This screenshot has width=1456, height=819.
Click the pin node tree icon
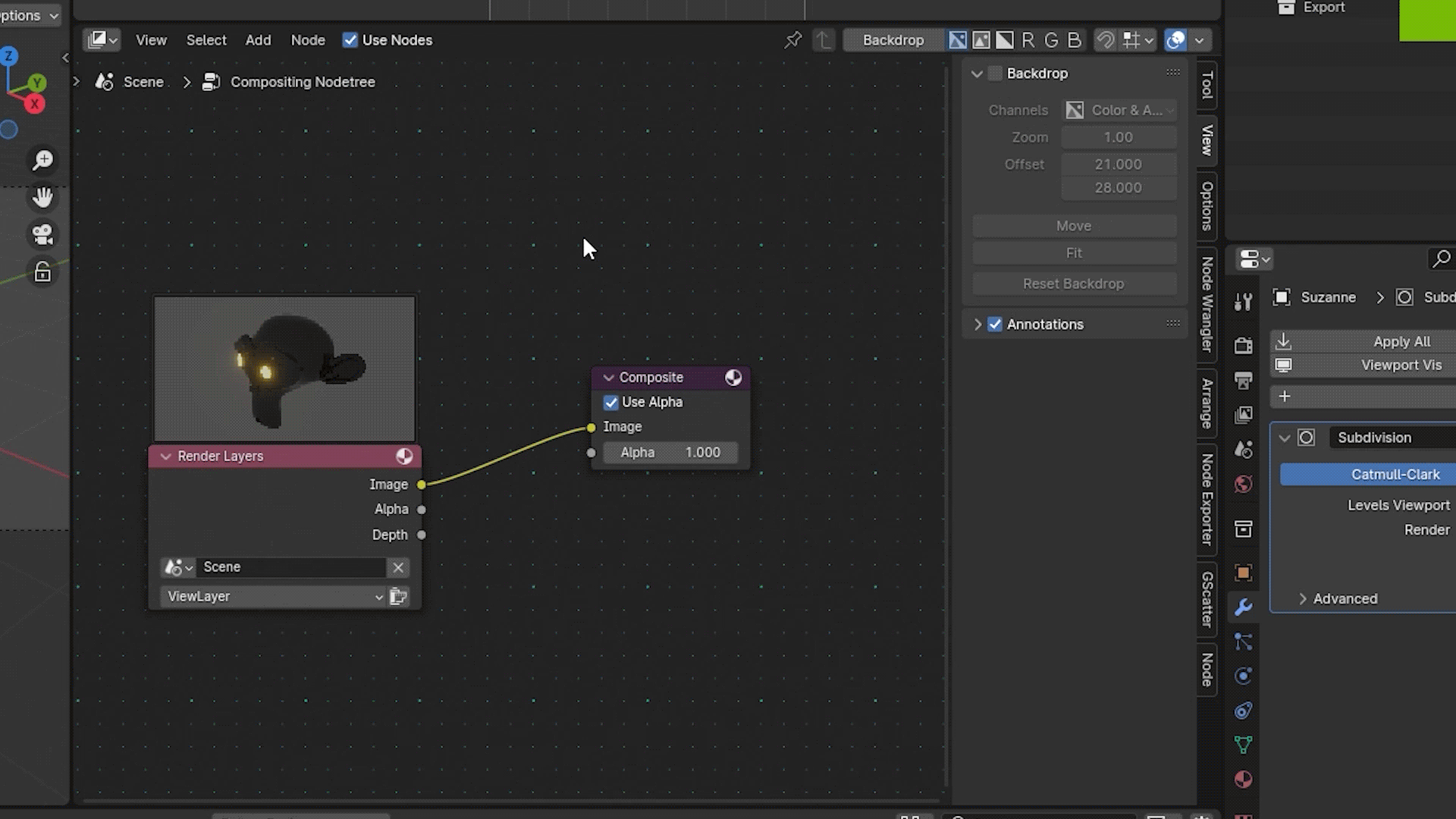[x=793, y=39]
